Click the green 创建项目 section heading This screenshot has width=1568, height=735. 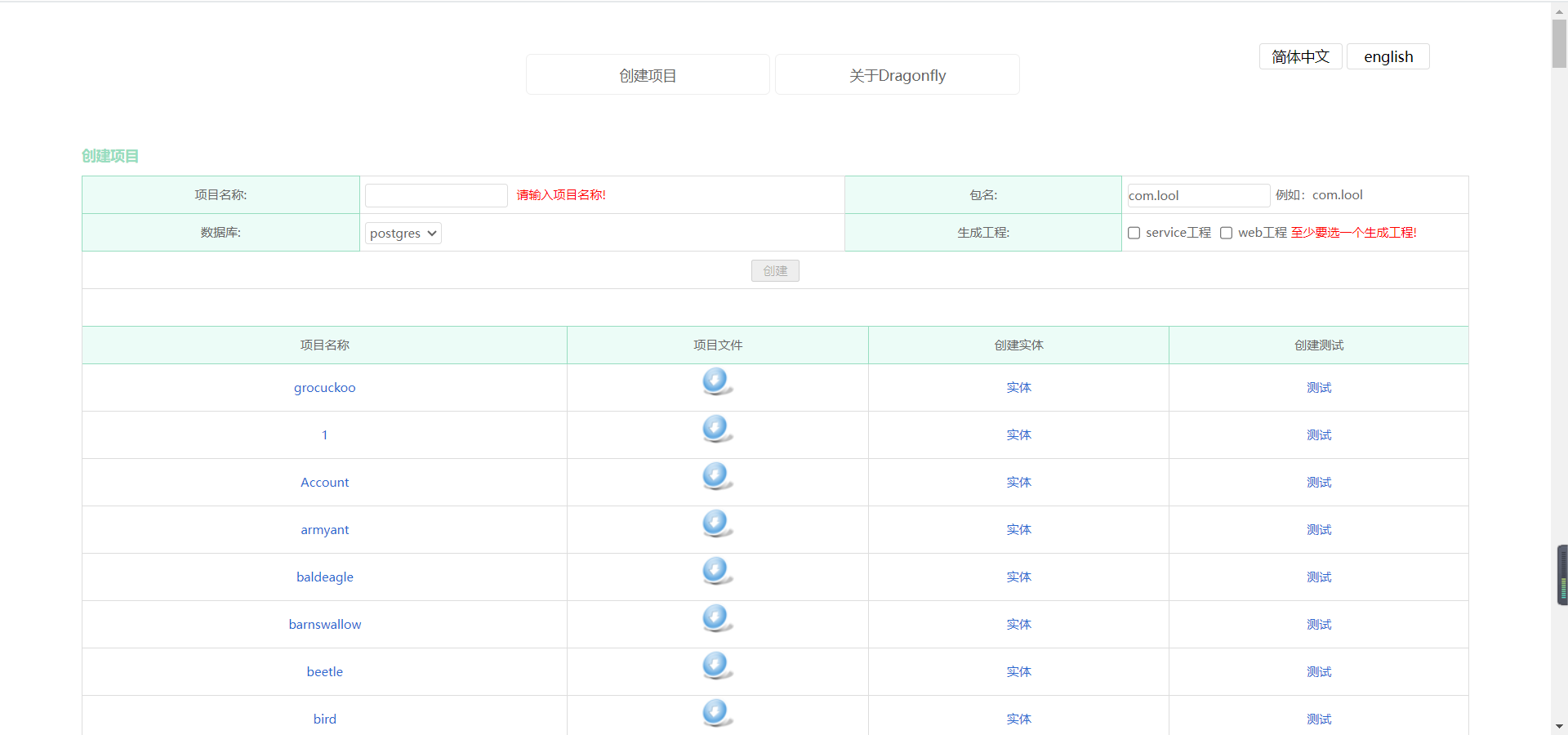(x=110, y=156)
